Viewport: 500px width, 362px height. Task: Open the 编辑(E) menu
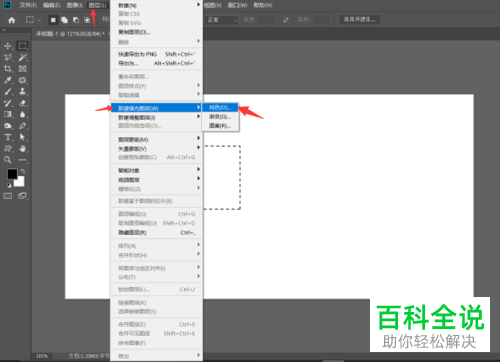tap(52, 5)
